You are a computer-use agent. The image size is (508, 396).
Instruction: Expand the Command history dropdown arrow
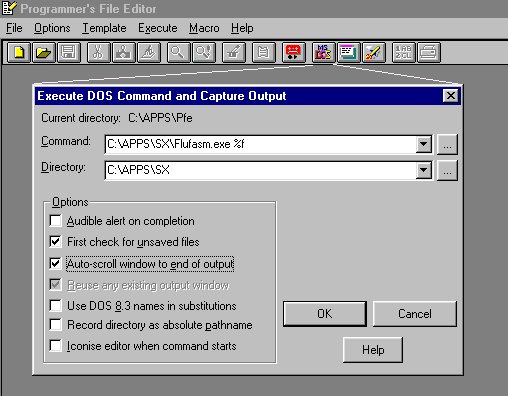click(424, 144)
